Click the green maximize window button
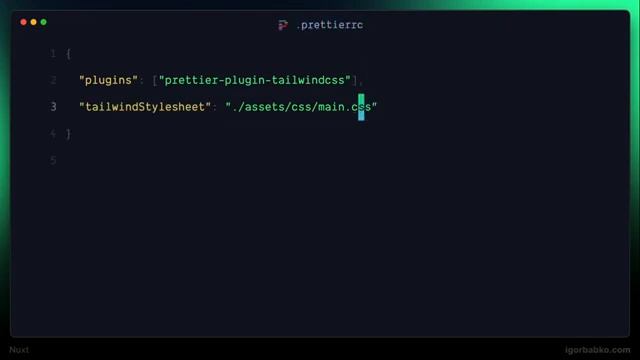Screen dimensions: 640x360 [x=44, y=22]
